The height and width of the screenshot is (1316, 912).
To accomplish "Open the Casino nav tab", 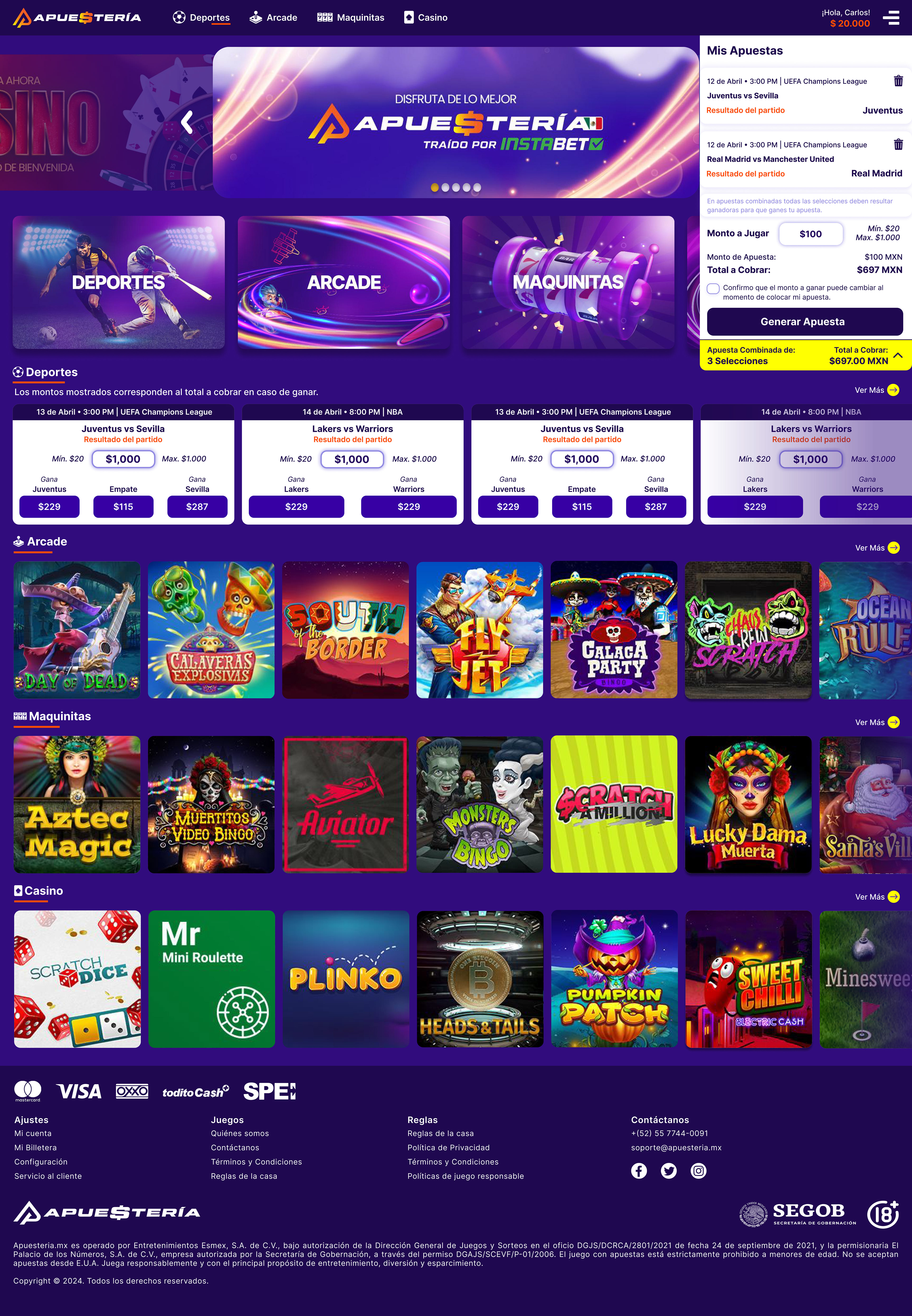I will [426, 18].
